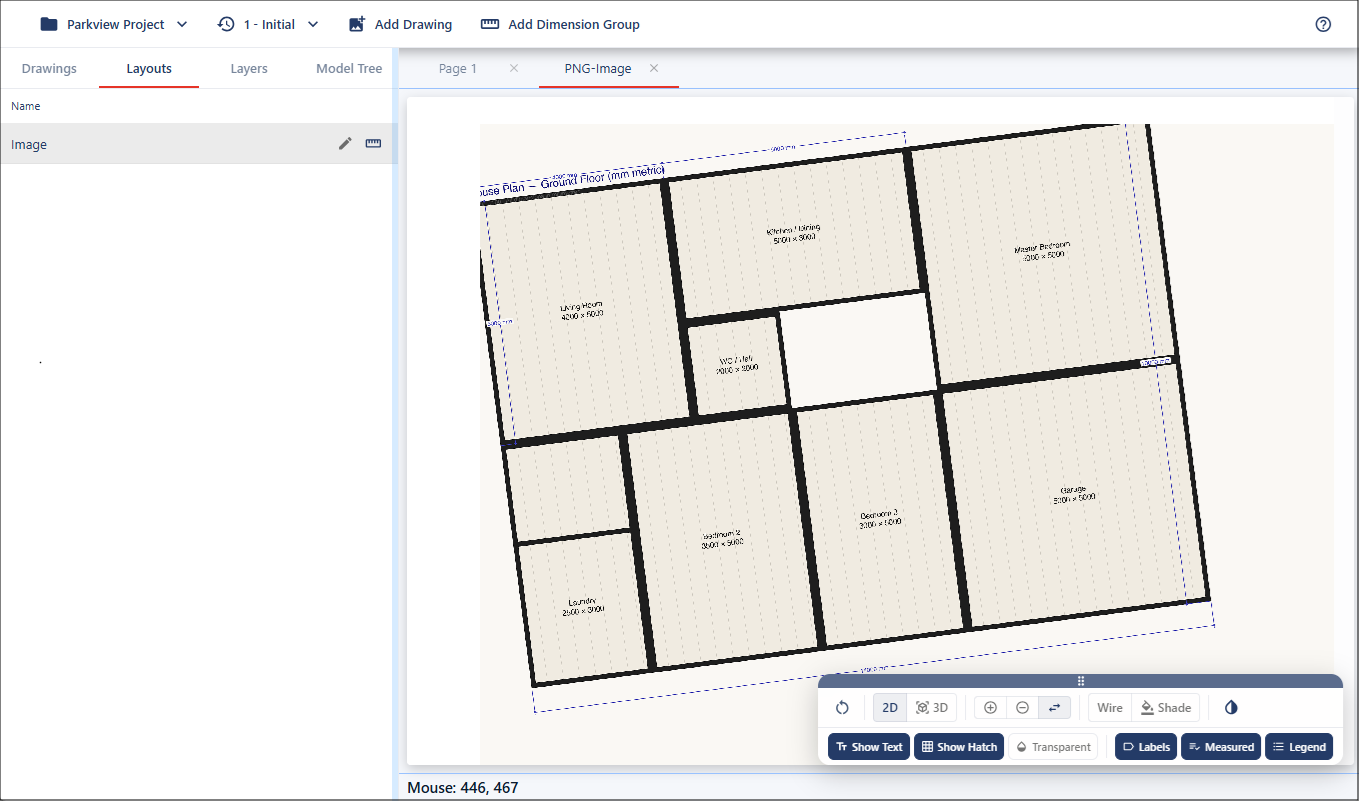Switch to the Page 1 tab
Viewport: 1359px width, 801px height.
(458, 69)
